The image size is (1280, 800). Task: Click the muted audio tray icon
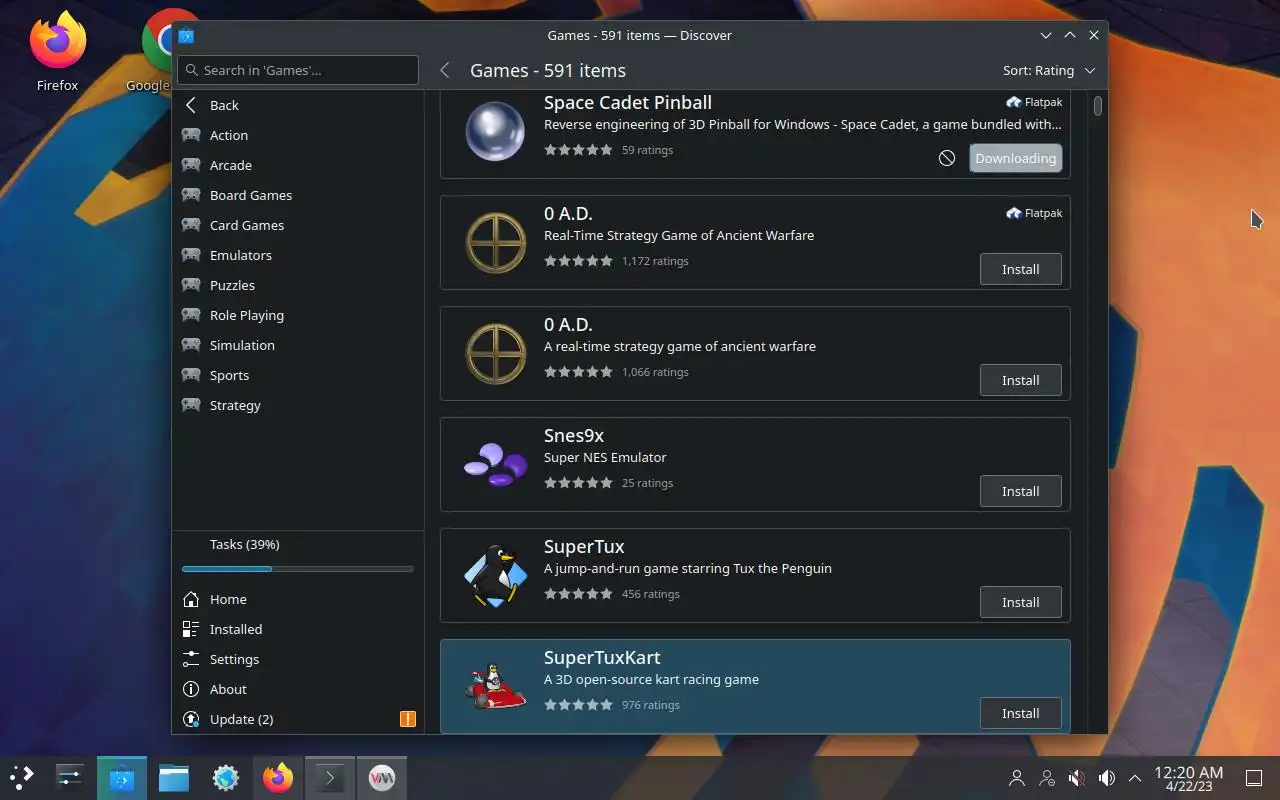tap(1077, 778)
